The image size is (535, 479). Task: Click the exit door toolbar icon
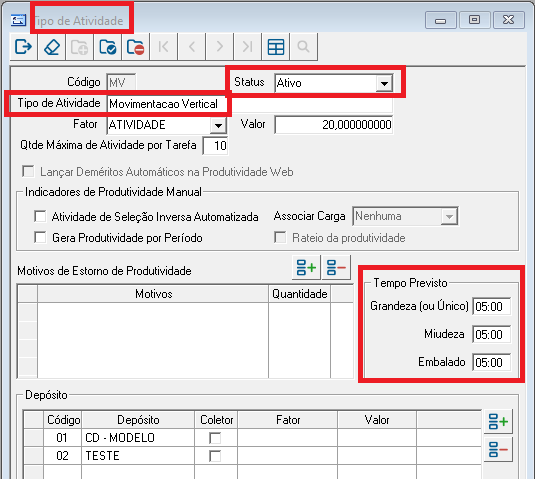[x=23, y=47]
